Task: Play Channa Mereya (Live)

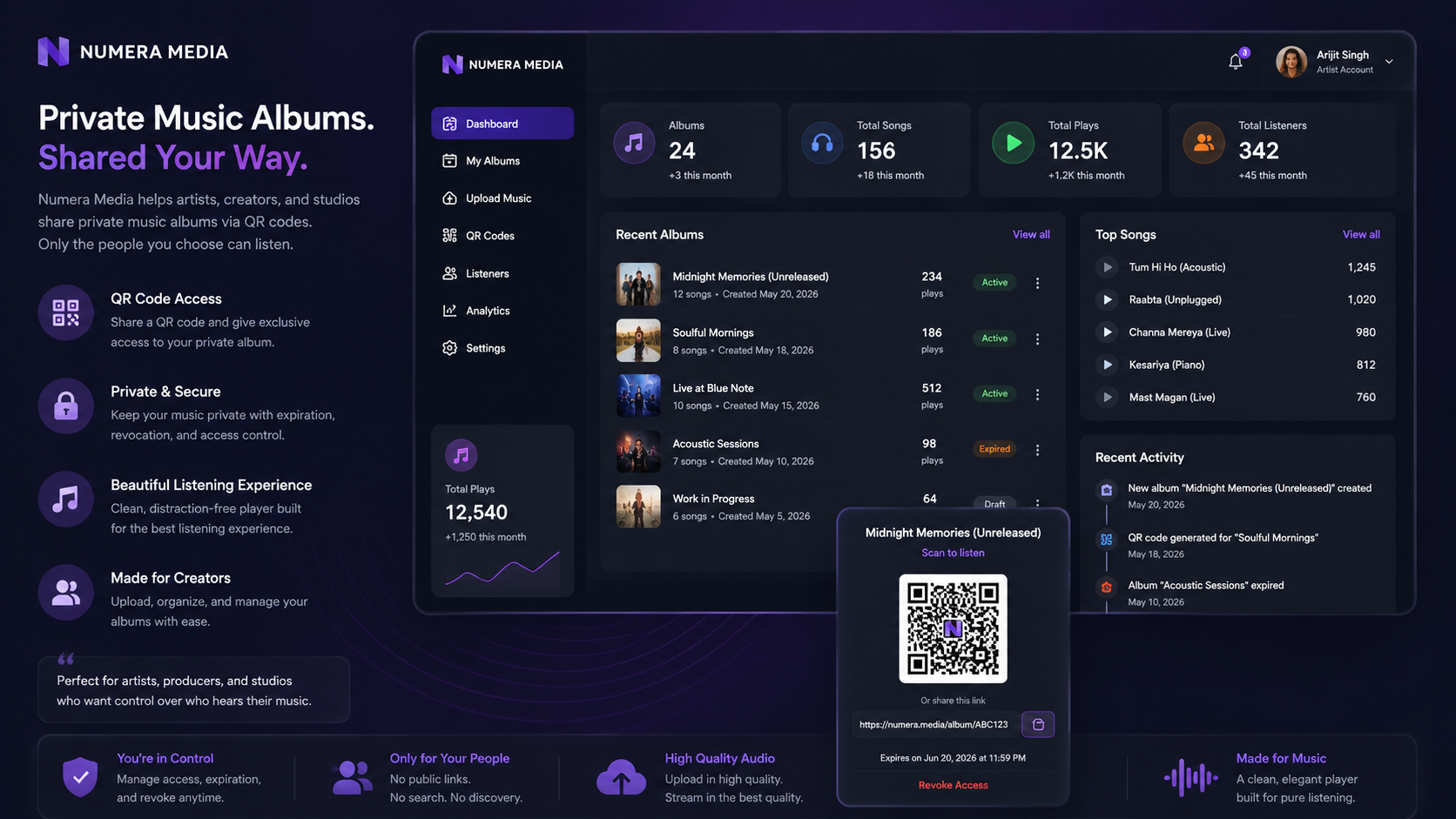Action: [1107, 332]
